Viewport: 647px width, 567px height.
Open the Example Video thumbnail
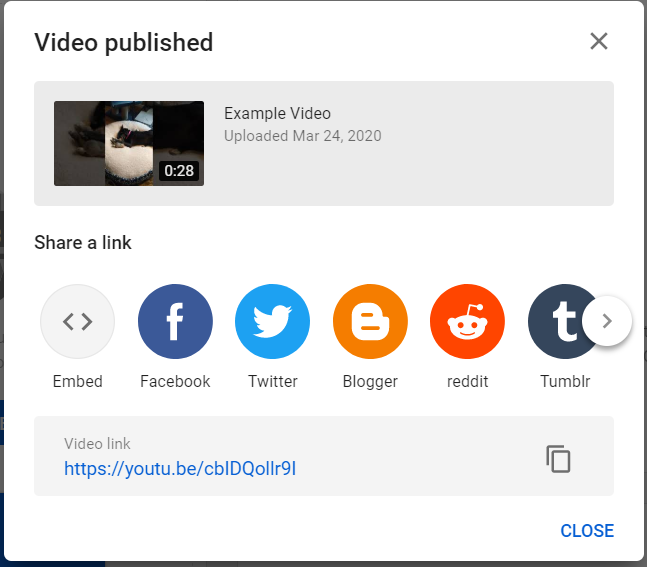tap(129, 143)
